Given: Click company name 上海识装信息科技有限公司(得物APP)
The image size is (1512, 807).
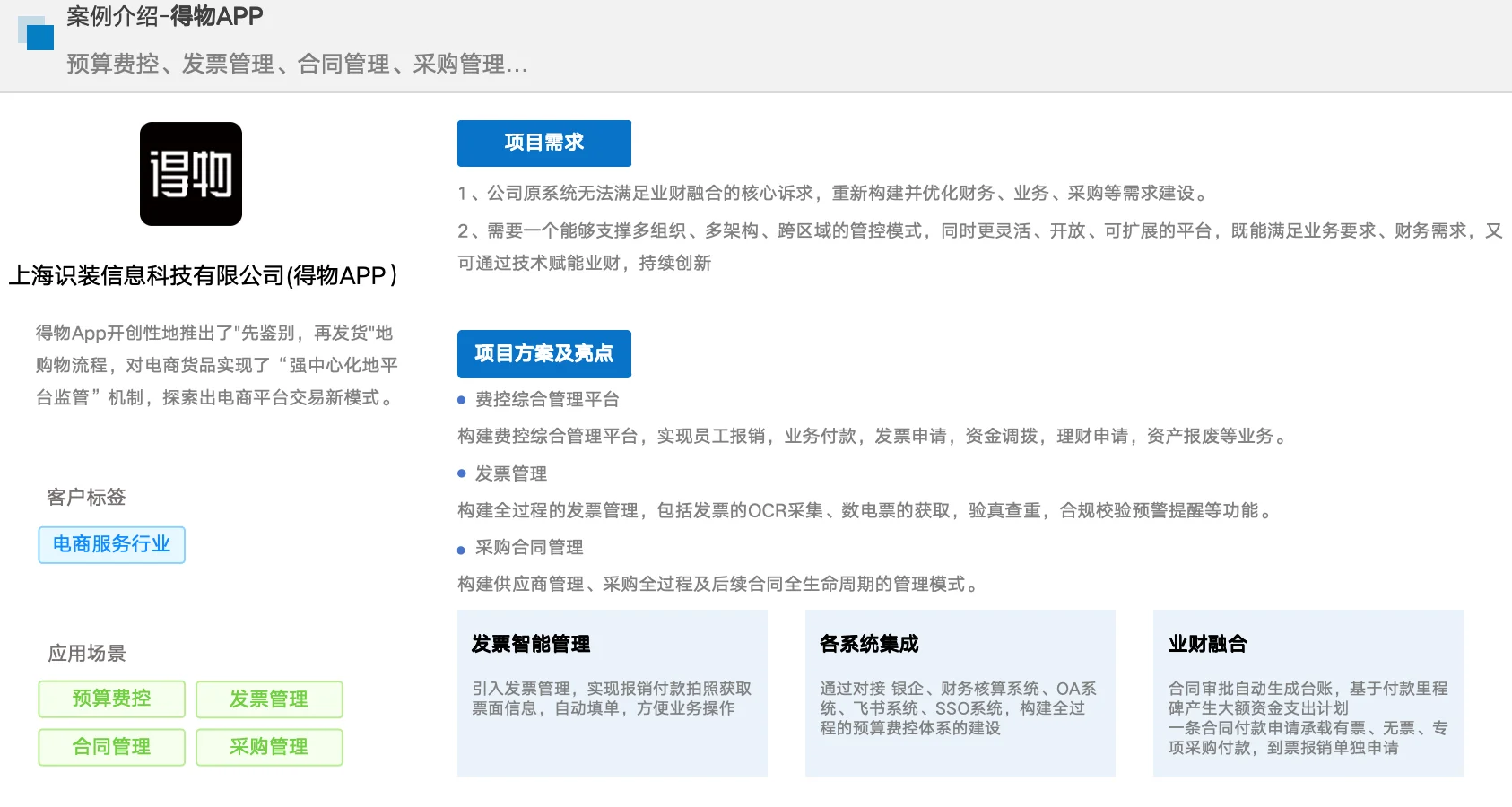Looking at the screenshot, I should (203, 275).
